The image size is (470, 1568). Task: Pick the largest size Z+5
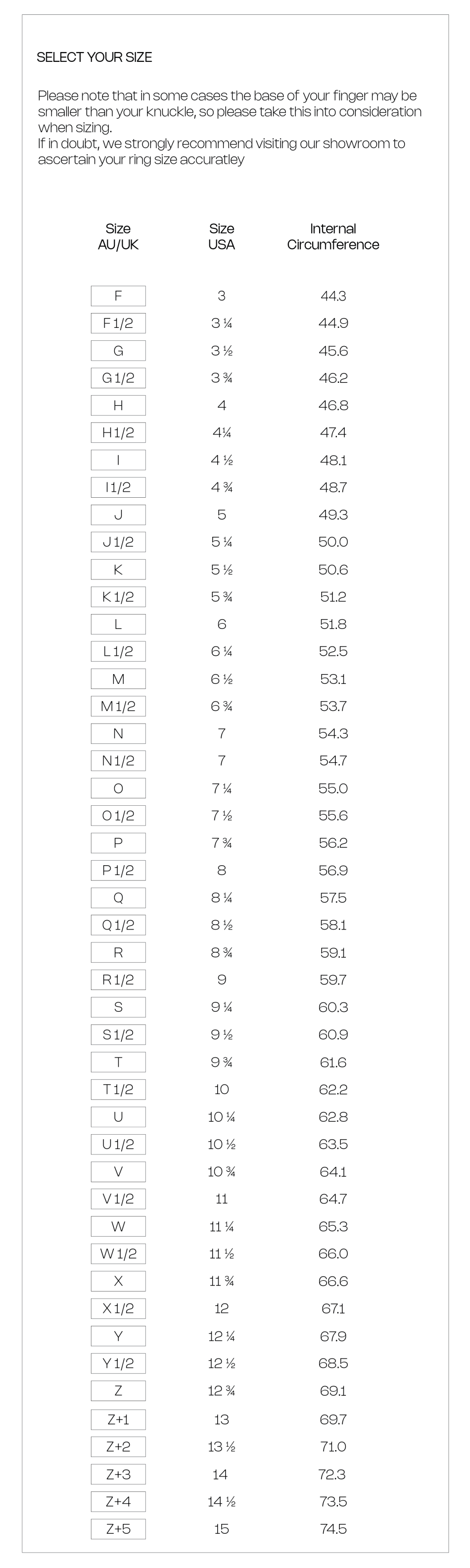(x=118, y=1529)
